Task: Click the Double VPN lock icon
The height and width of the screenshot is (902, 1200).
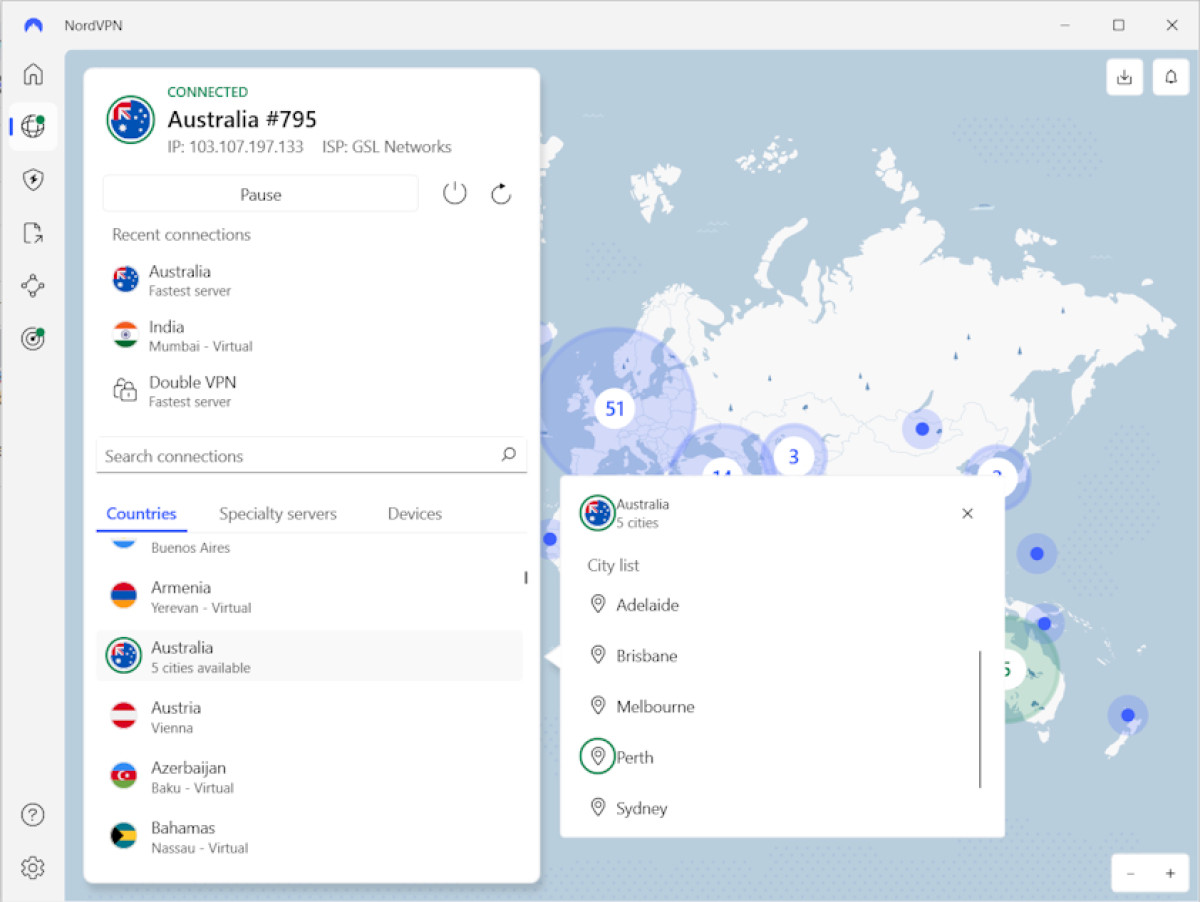Action: point(125,390)
